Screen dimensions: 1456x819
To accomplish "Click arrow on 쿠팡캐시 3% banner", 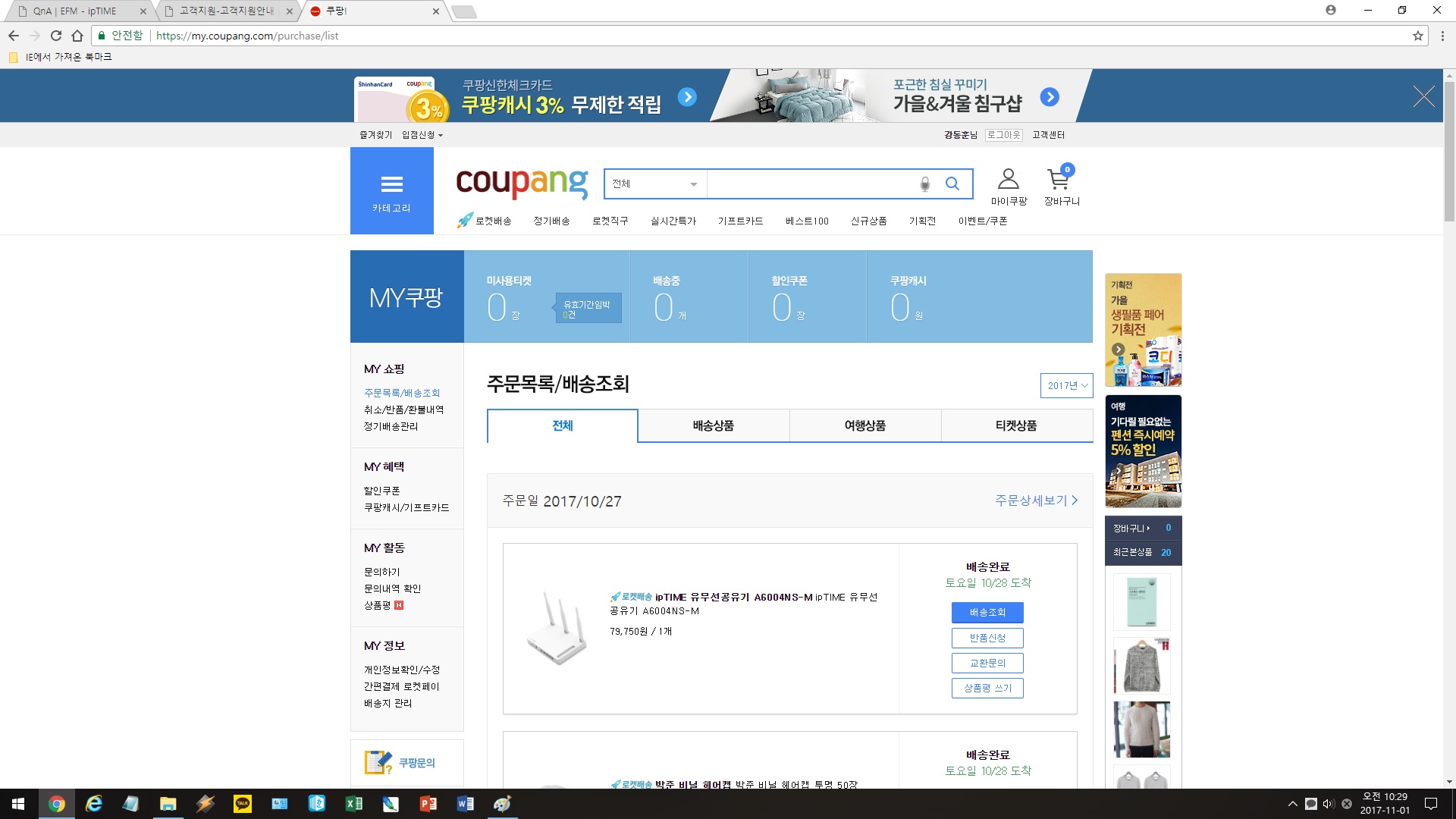I will click(687, 97).
